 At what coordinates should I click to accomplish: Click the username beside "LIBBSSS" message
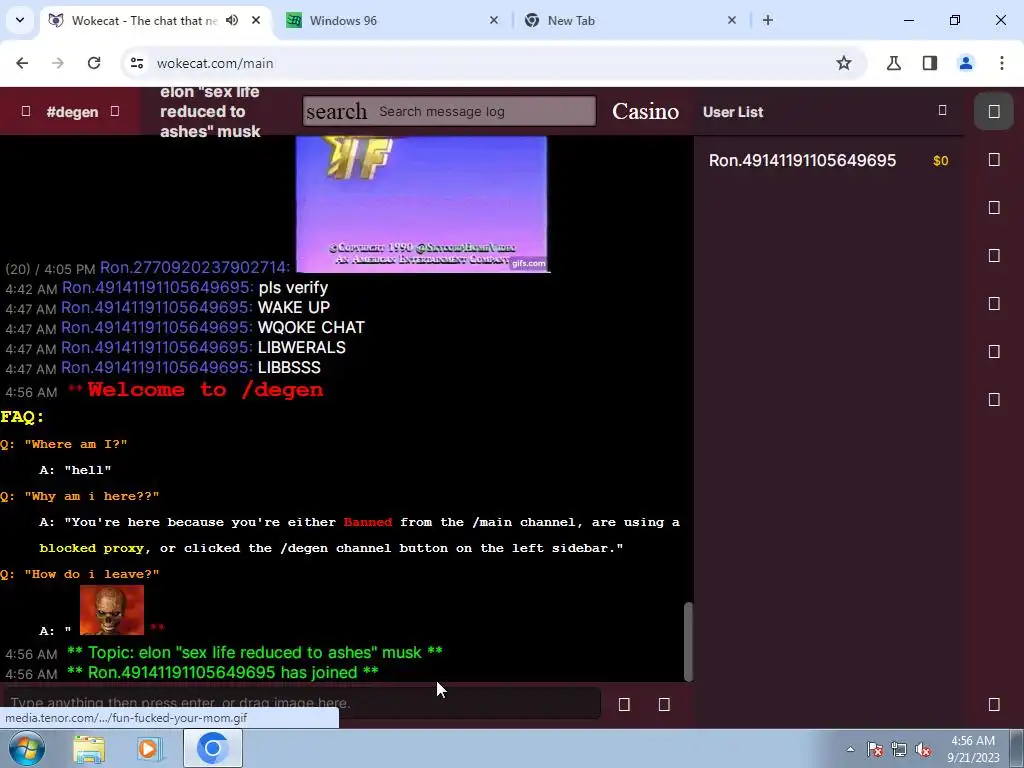157,367
